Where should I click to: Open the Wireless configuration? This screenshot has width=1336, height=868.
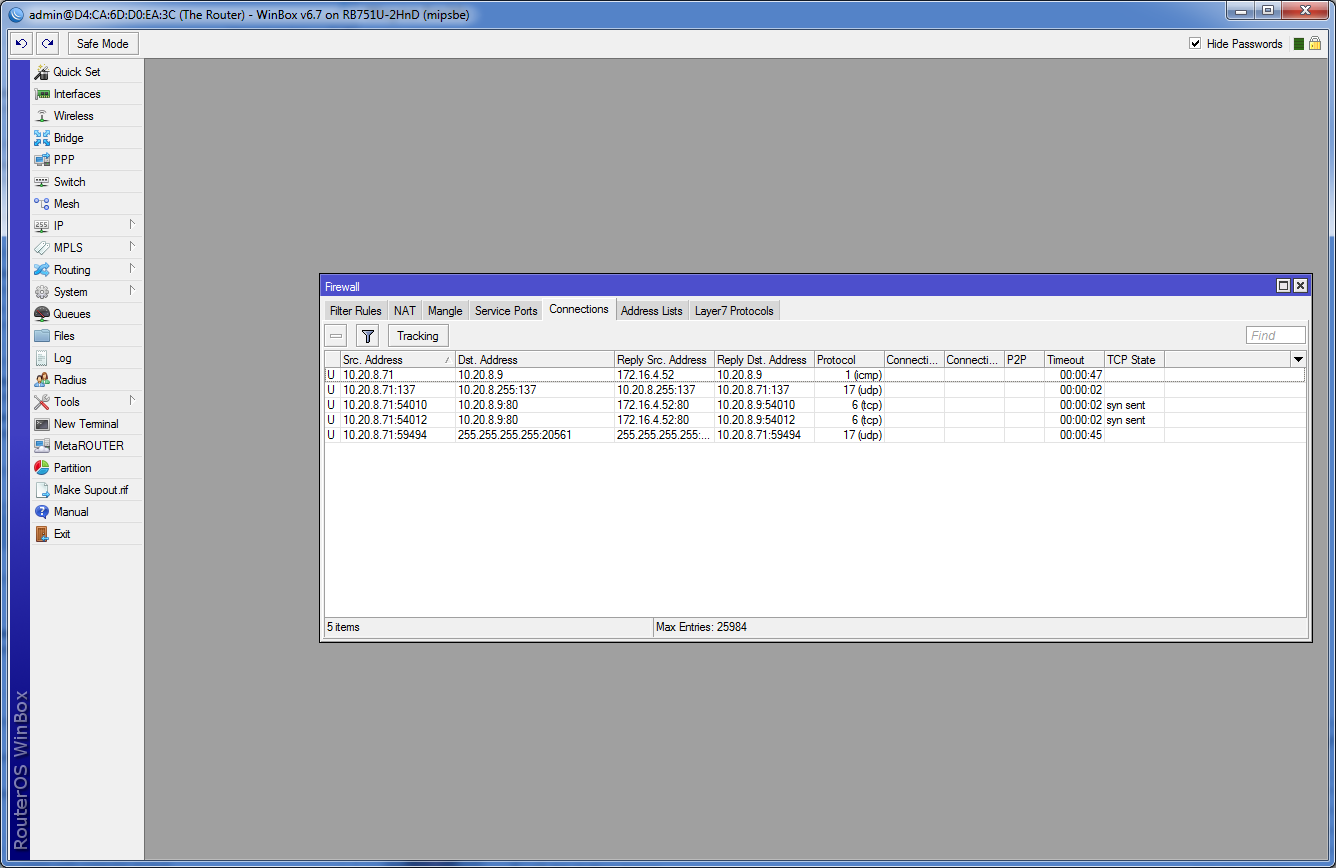pos(72,115)
